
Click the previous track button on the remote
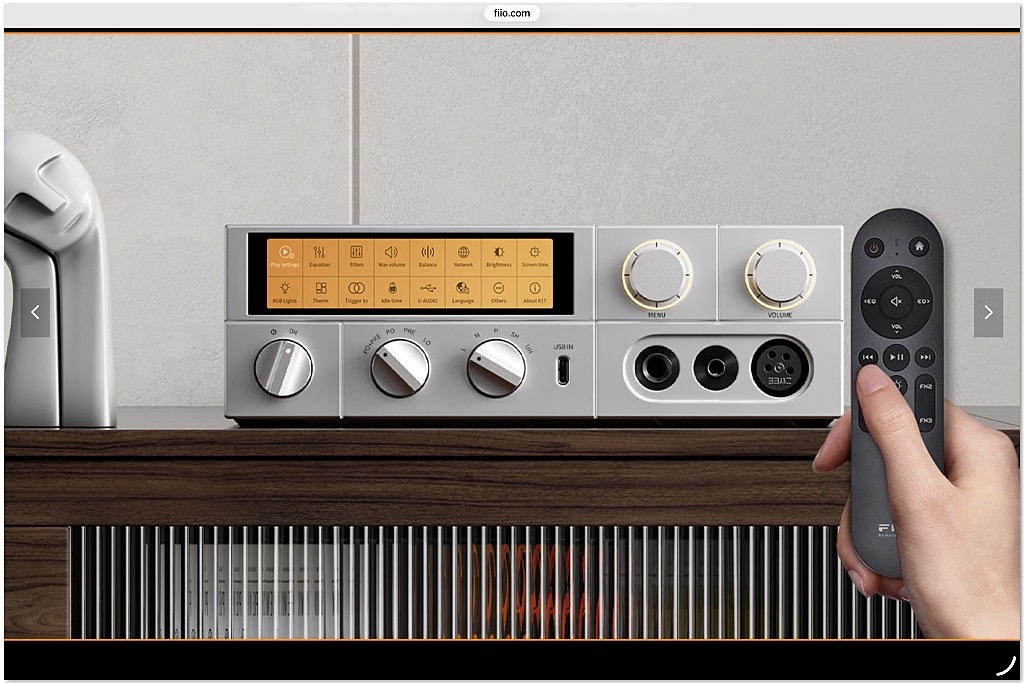pyautogui.click(x=868, y=357)
